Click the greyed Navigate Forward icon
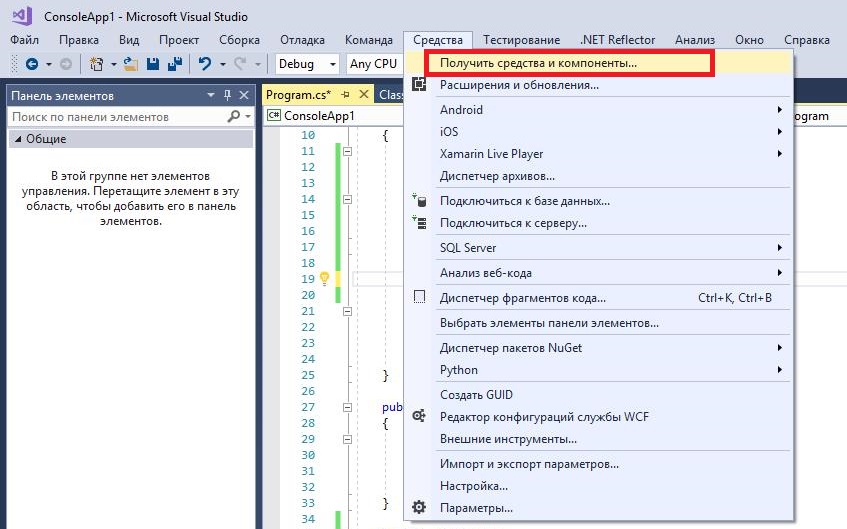Viewport: 847px width, 529px height. [x=66, y=64]
